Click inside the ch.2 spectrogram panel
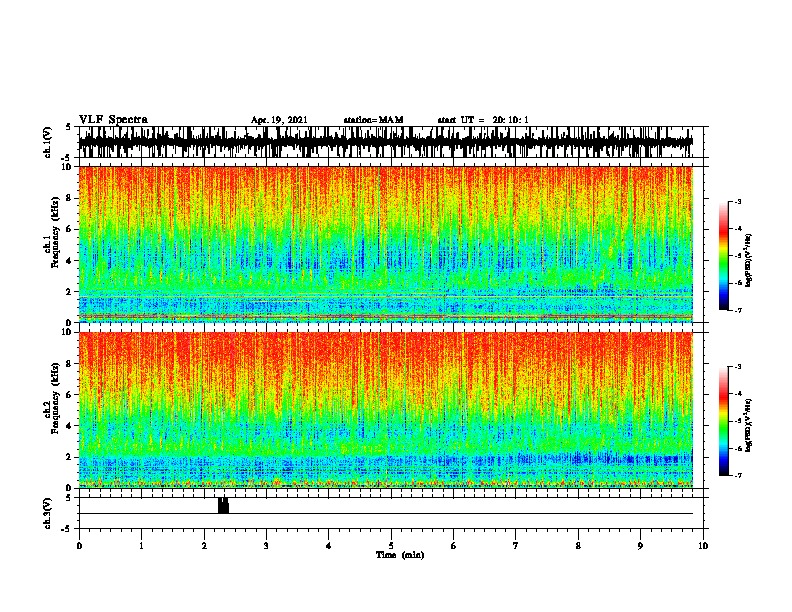The image size is (792, 612). tap(386, 410)
